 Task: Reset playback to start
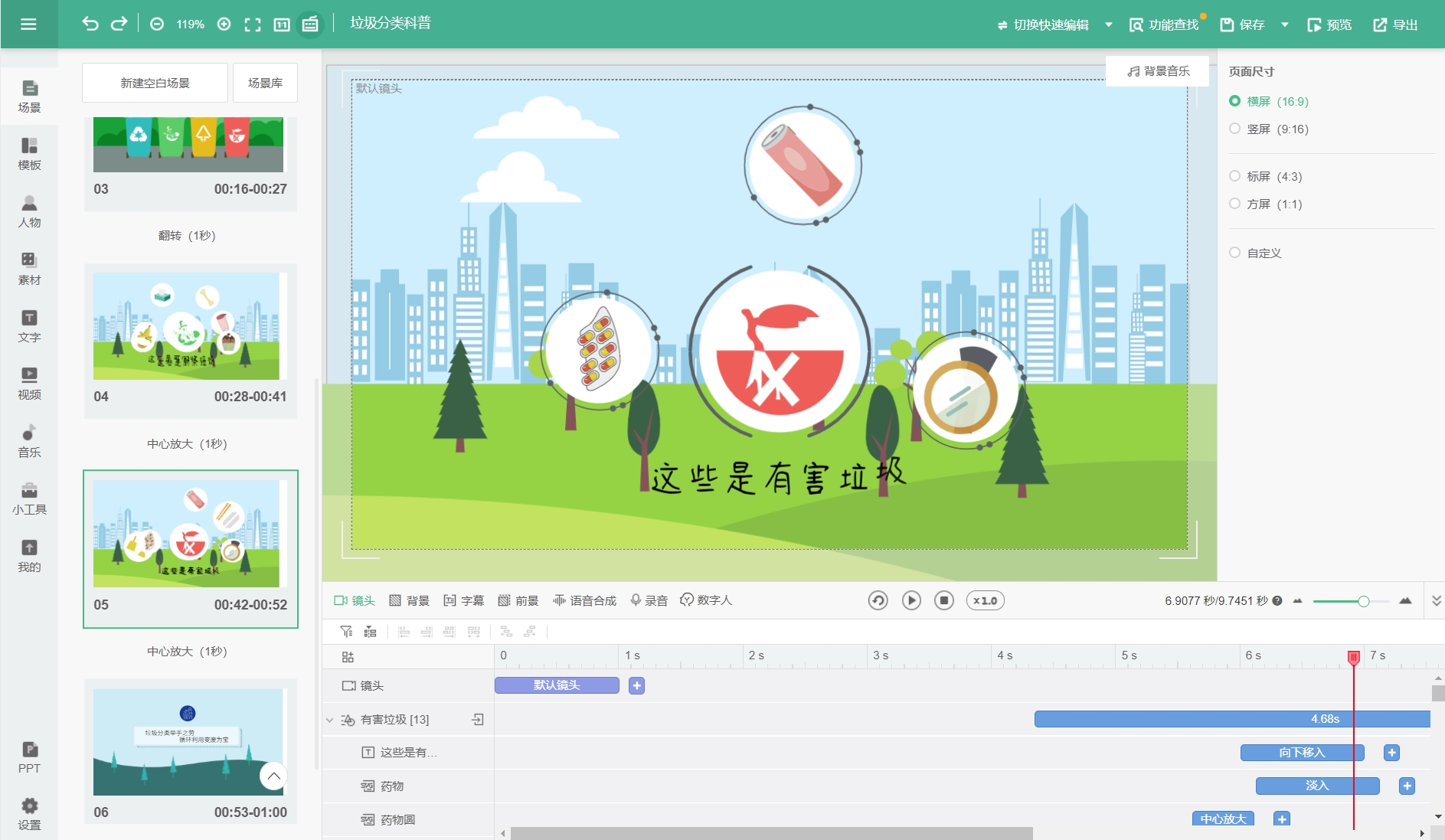(x=878, y=600)
